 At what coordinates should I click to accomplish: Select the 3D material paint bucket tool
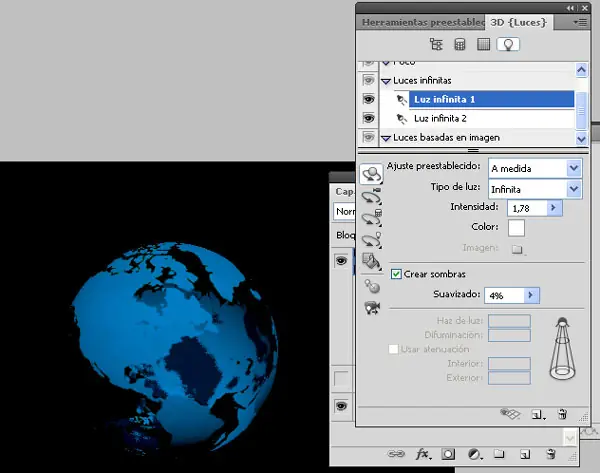click(x=371, y=262)
